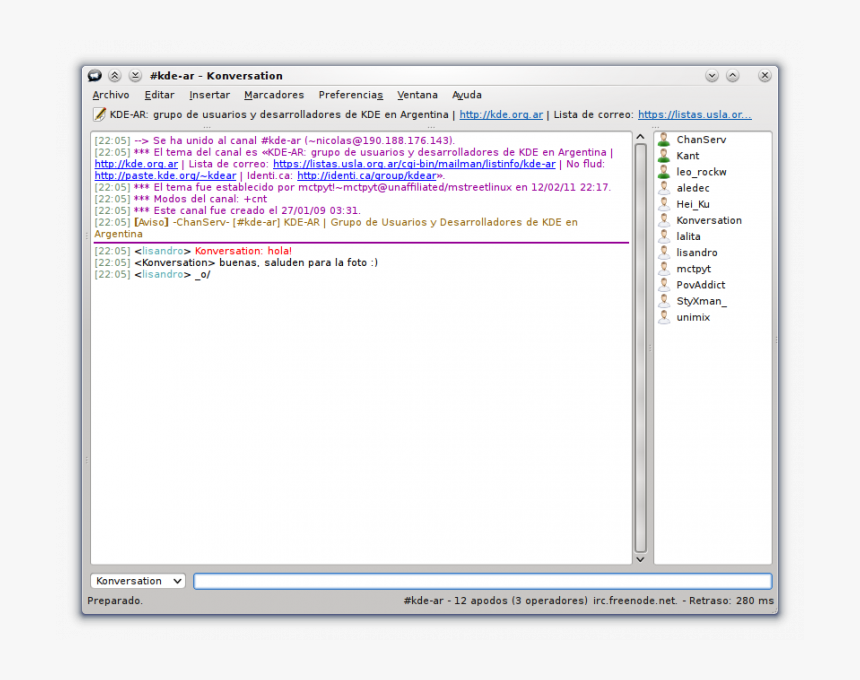Click Kant's operator user icon
Screen dimensions: 860x680
pyautogui.click(x=664, y=156)
